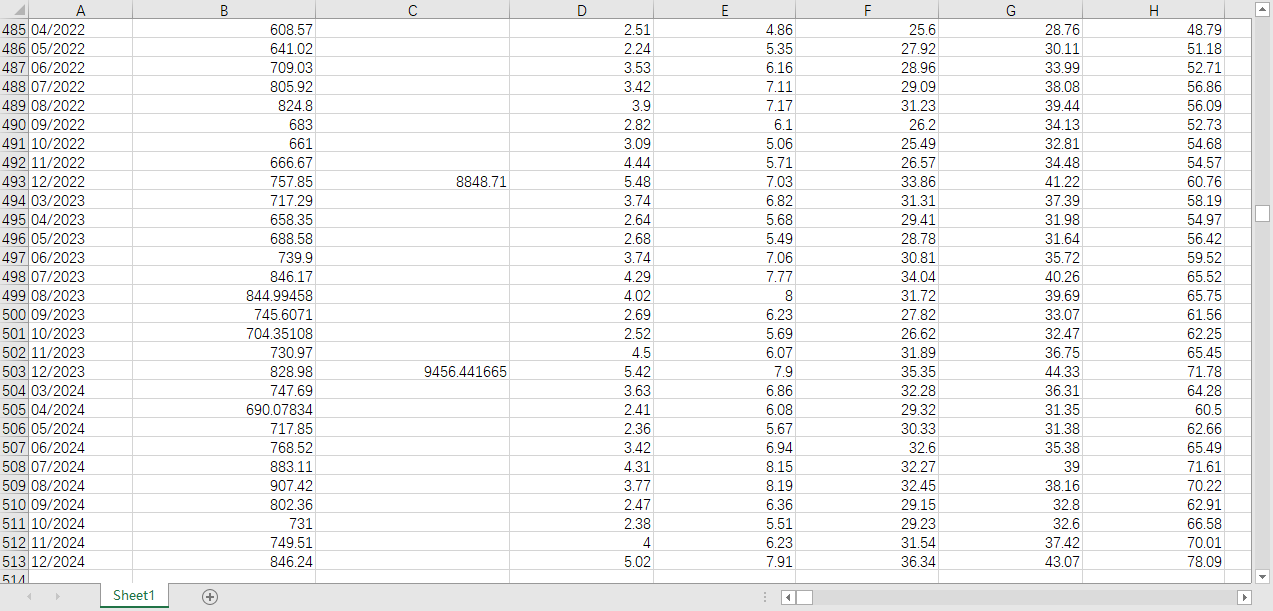Click cell with value 2.51

[581, 30]
